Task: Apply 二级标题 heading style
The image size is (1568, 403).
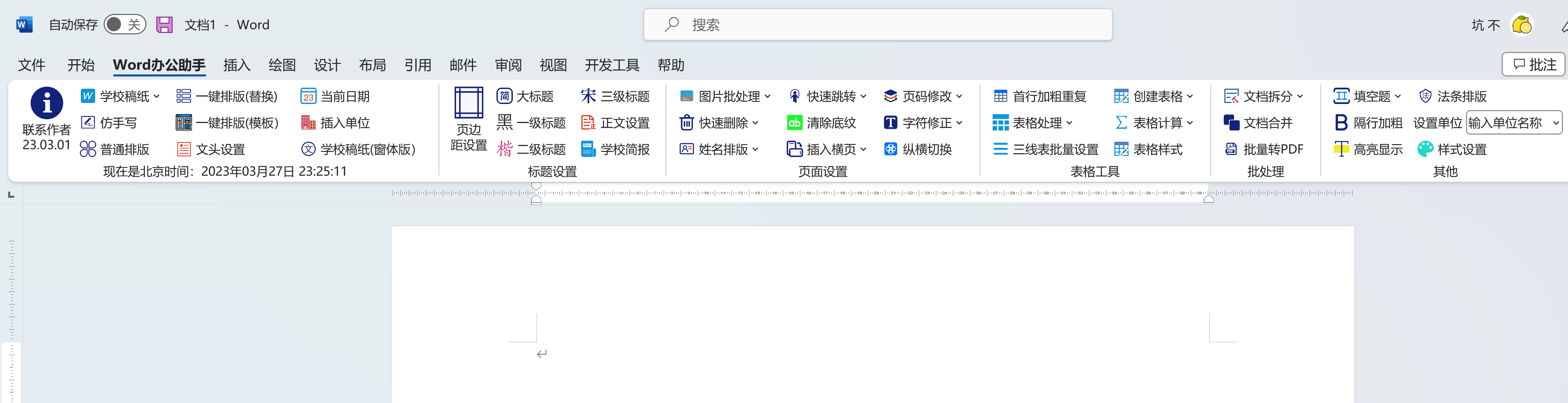Action: click(531, 149)
